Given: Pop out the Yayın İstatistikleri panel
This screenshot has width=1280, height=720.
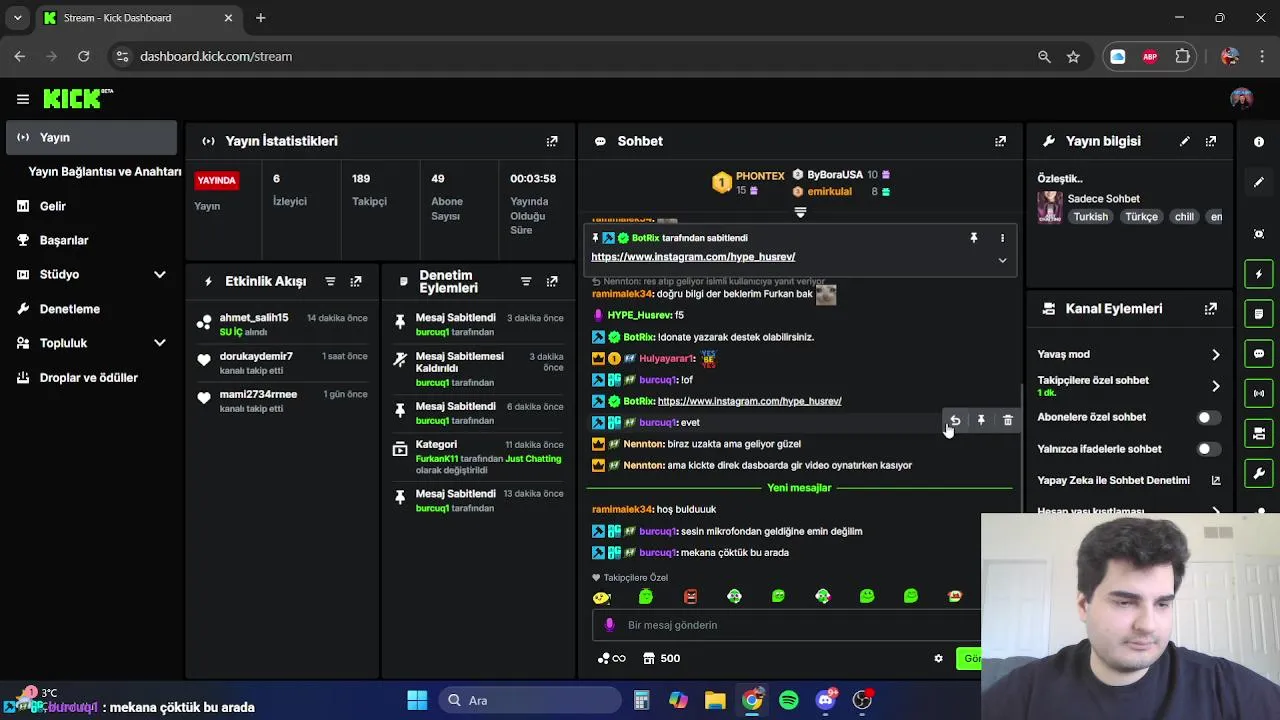Looking at the screenshot, I should (552, 141).
